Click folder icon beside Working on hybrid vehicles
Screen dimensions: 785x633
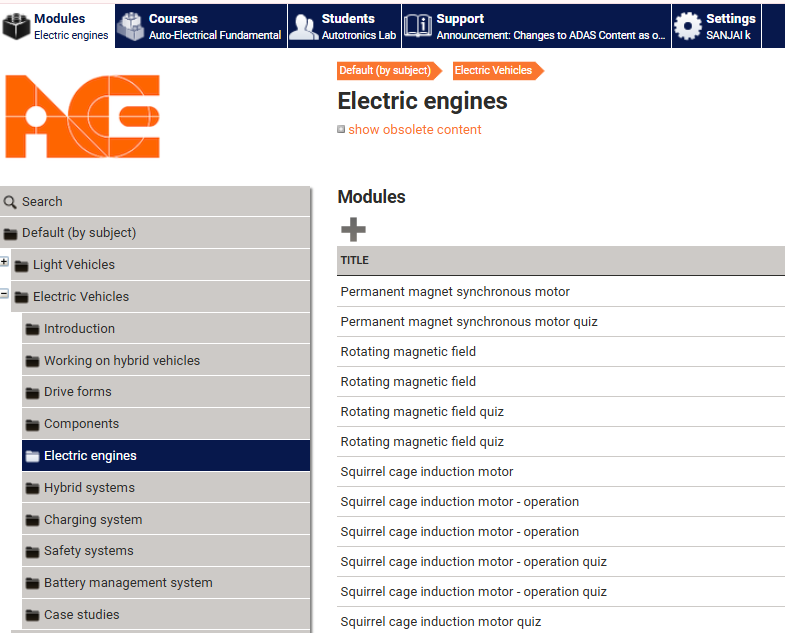(33, 361)
